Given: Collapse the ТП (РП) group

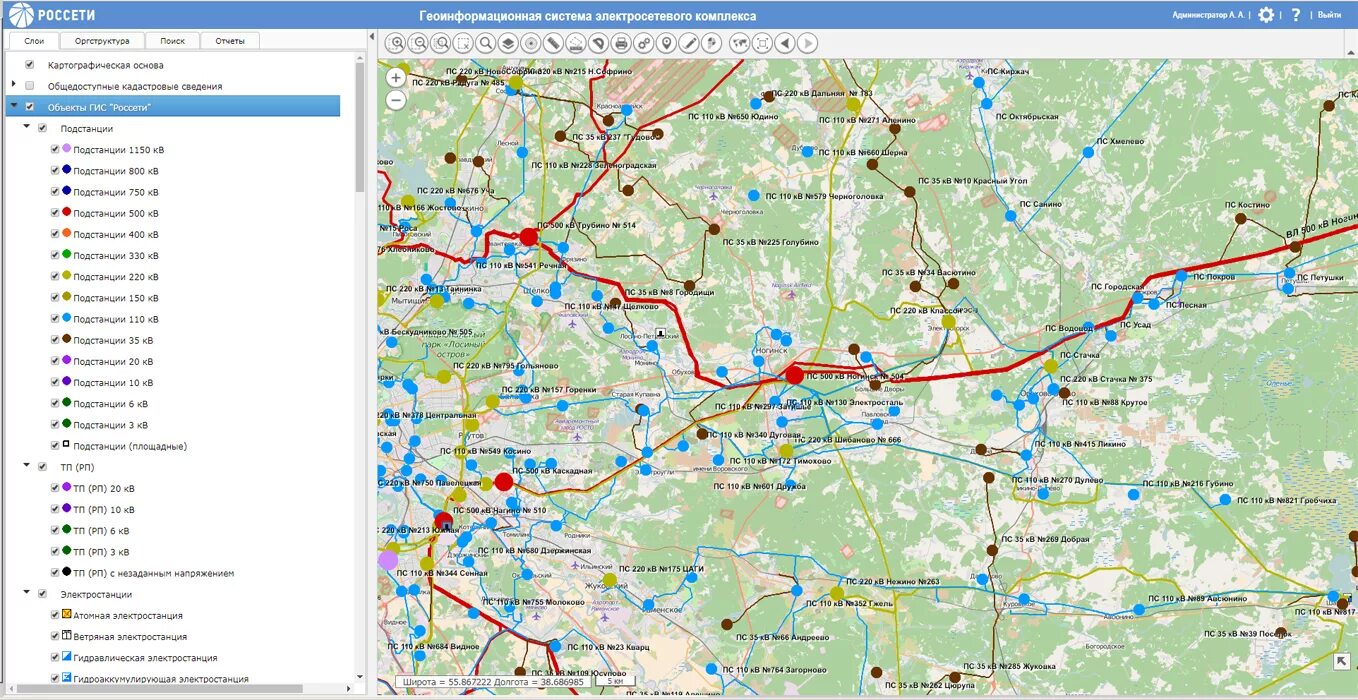Looking at the screenshot, I should [26, 467].
